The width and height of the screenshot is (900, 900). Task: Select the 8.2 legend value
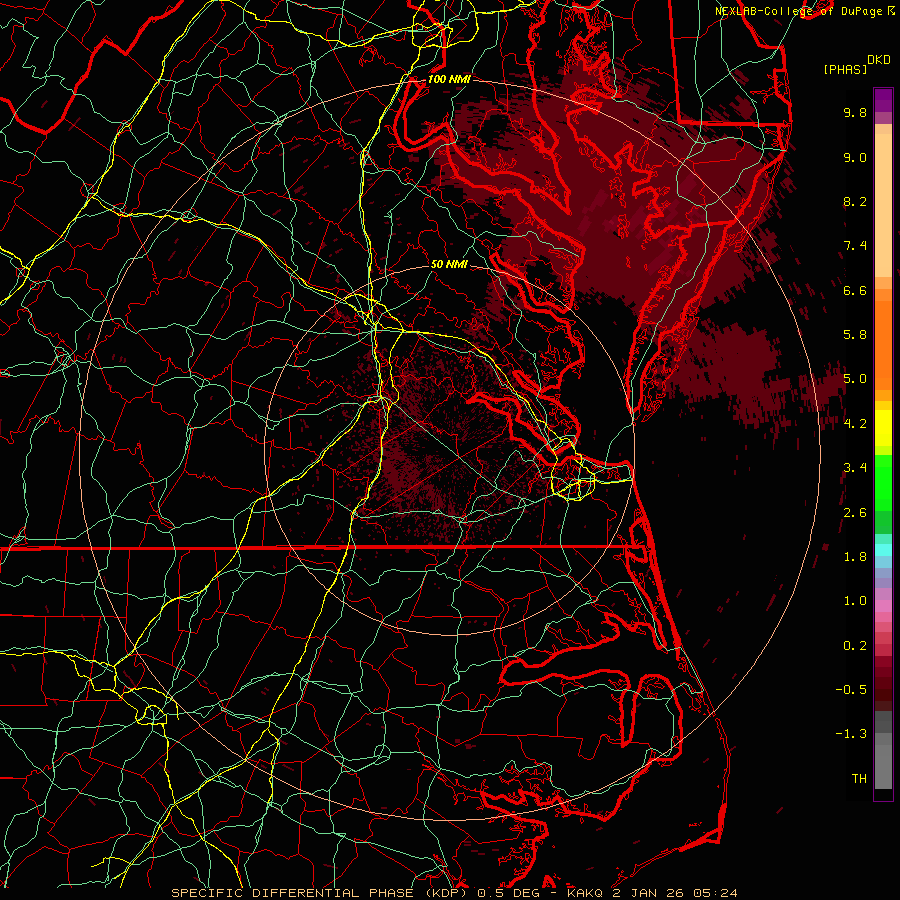click(x=855, y=201)
